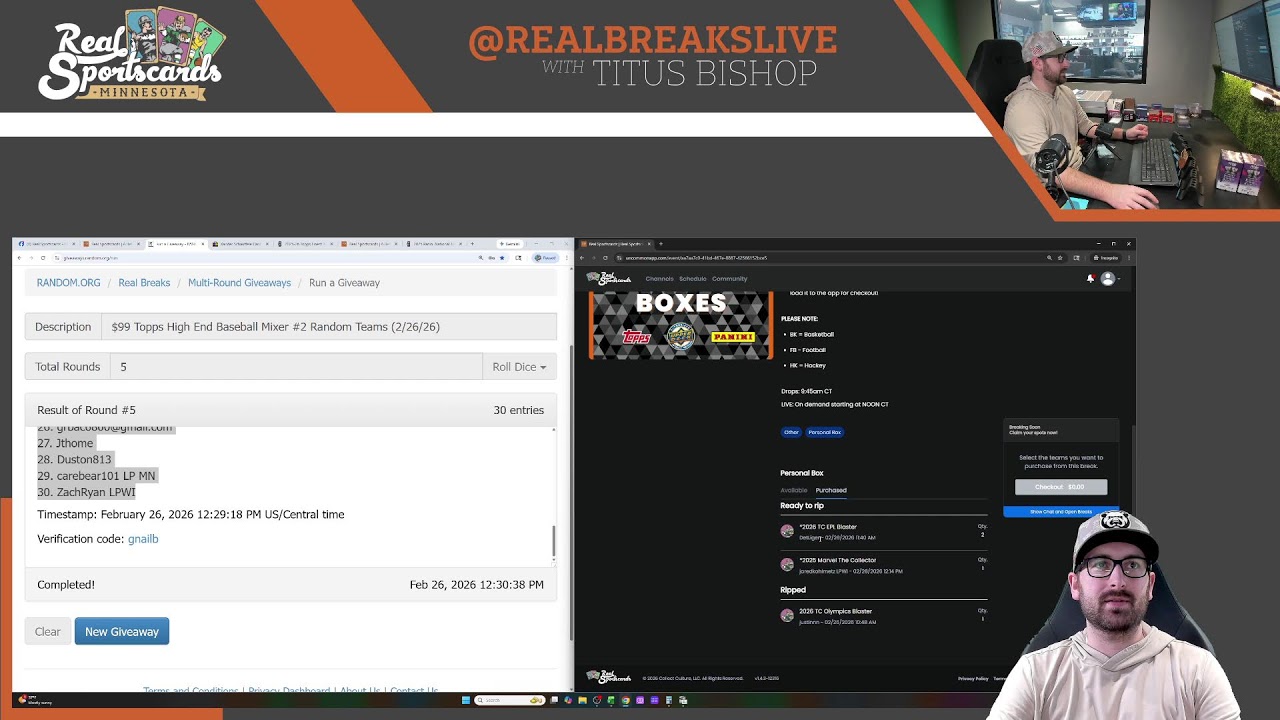
Task: Zoom magnifier icon in left browser toolbar
Action: (480, 258)
